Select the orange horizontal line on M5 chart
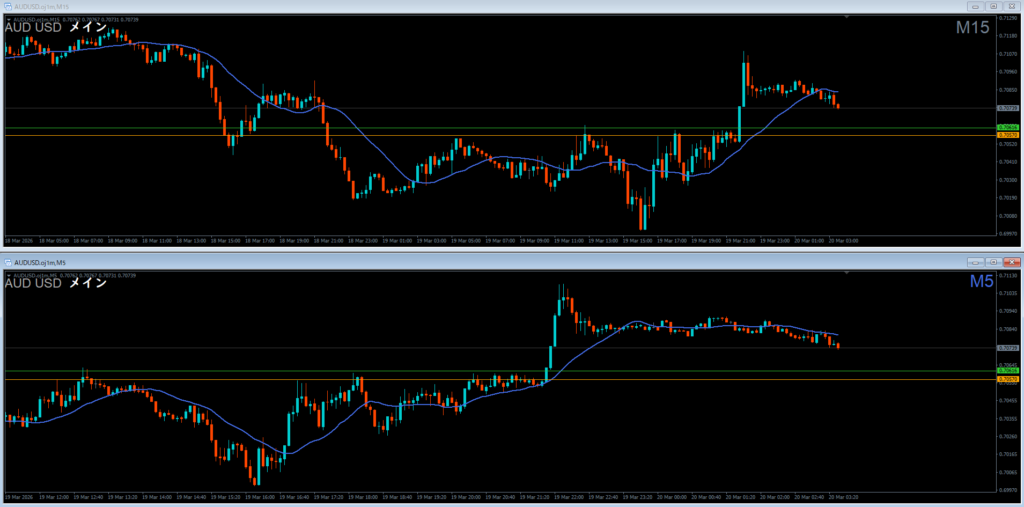The height and width of the screenshot is (507, 1024). (x=500, y=379)
